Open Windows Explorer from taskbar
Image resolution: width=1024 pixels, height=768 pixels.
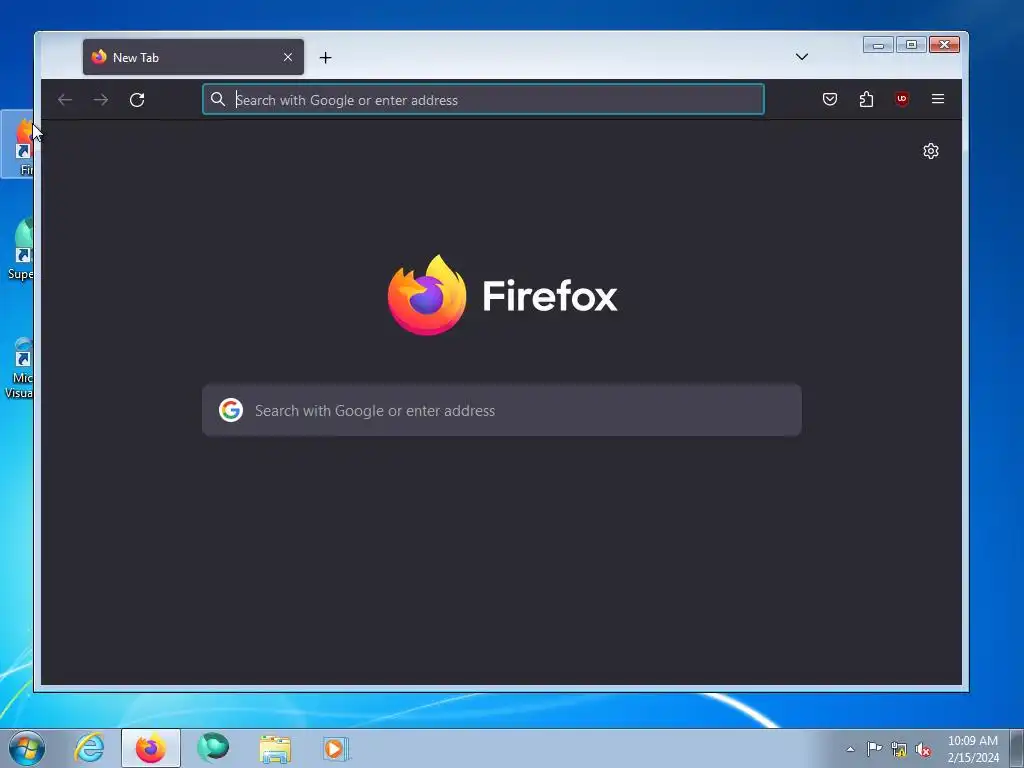point(275,748)
